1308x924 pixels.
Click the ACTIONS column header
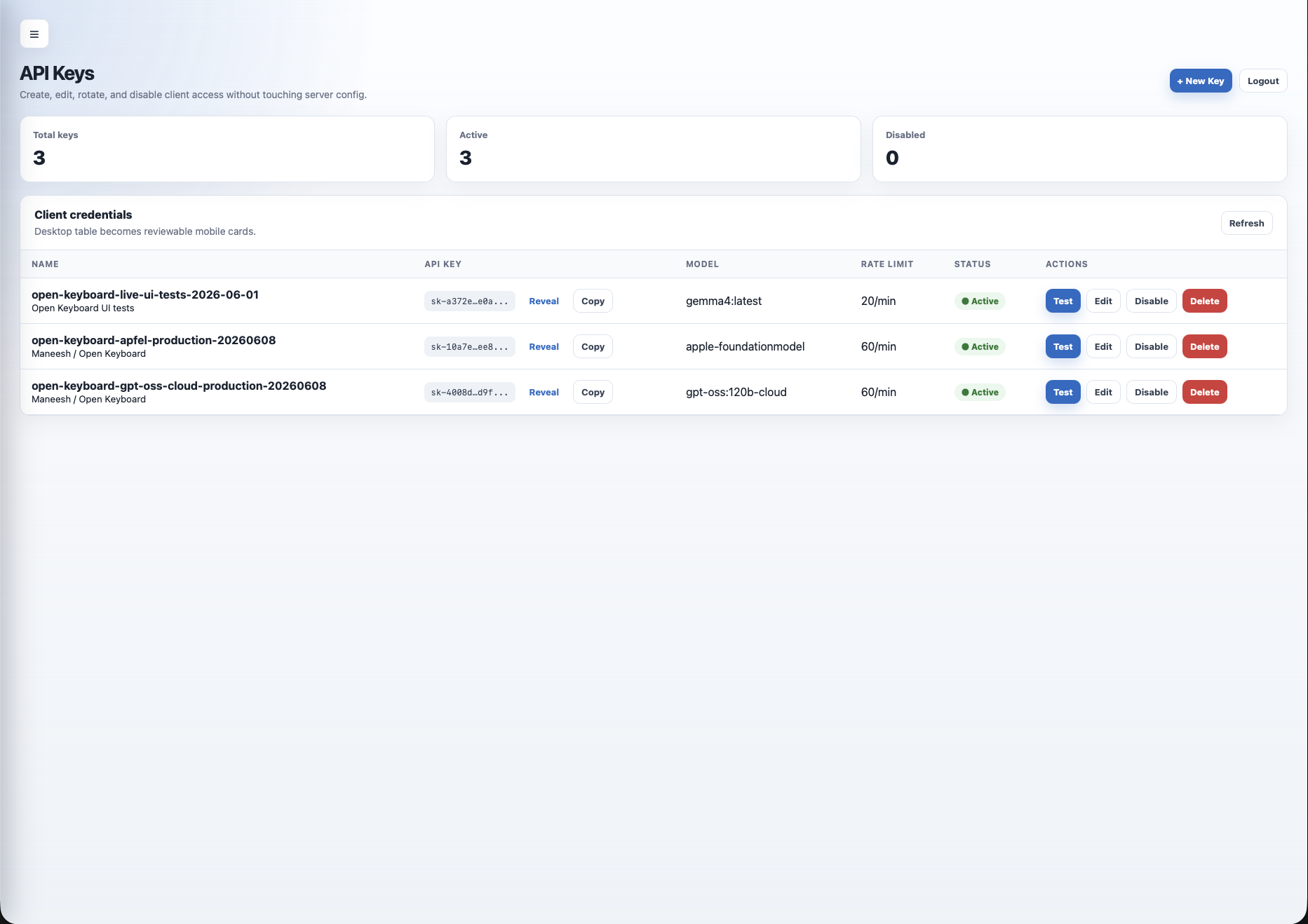(1066, 264)
